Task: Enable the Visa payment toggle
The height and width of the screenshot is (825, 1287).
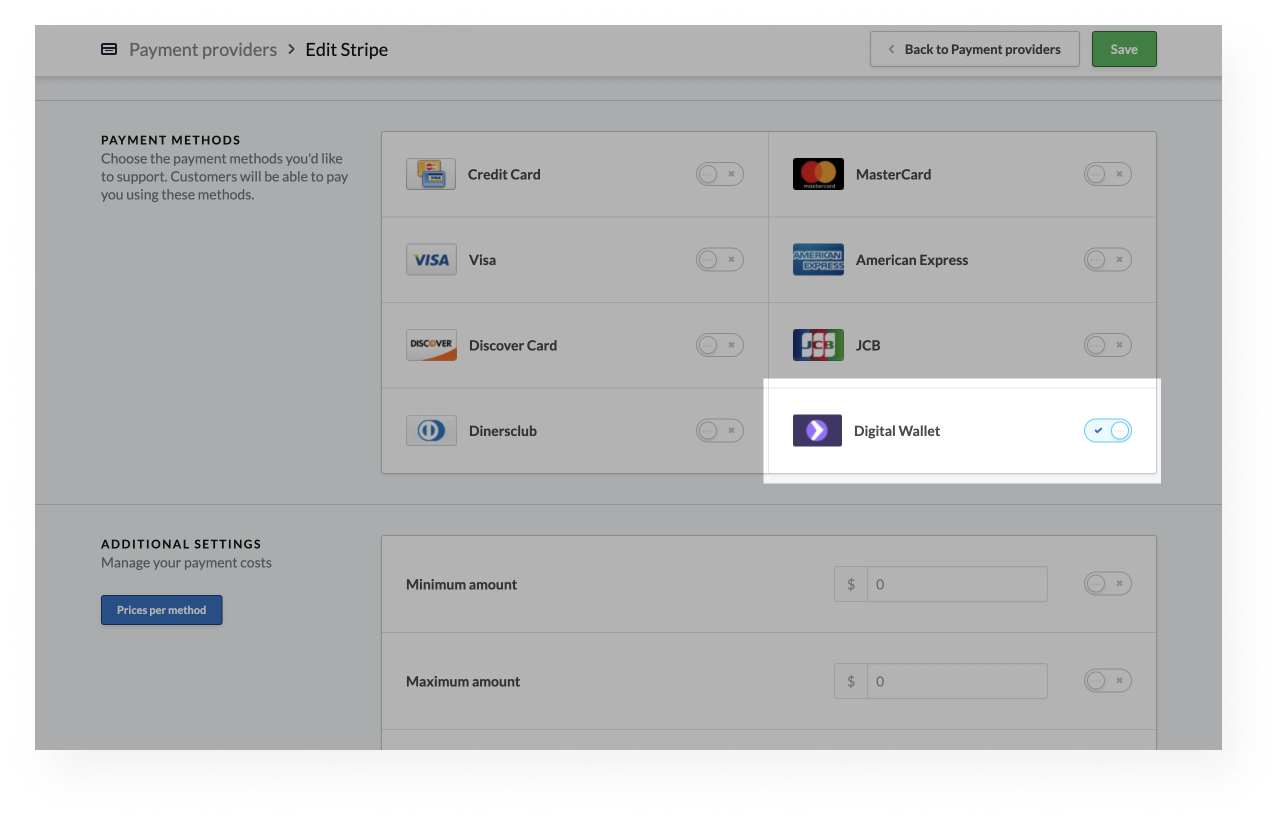Action: coord(719,260)
